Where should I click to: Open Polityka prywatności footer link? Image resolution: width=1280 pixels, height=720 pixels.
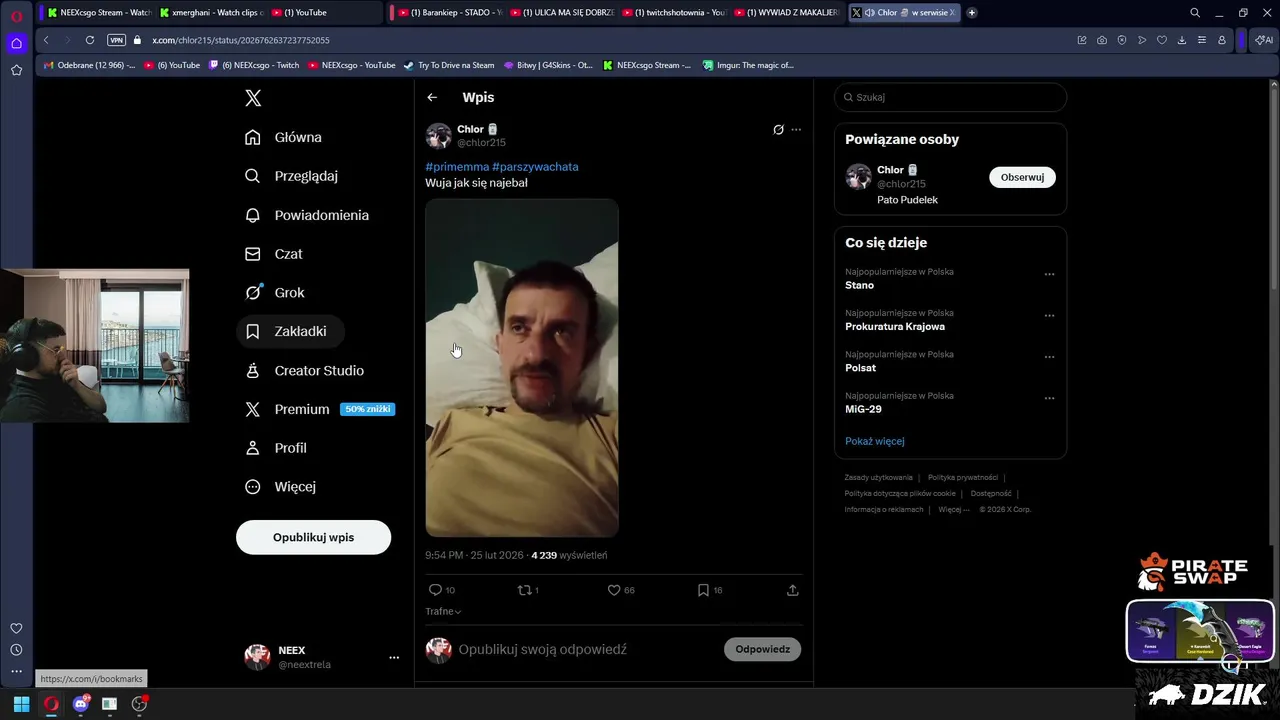(962, 478)
